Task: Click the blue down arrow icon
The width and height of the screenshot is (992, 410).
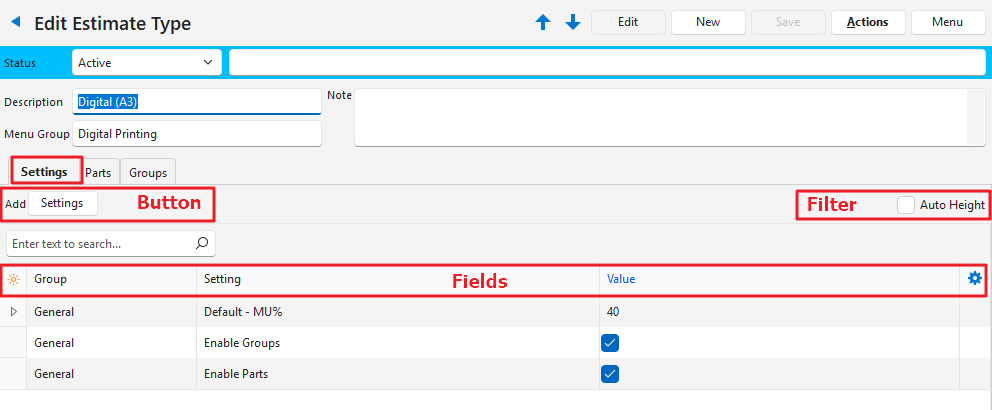Action: [x=573, y=22]
